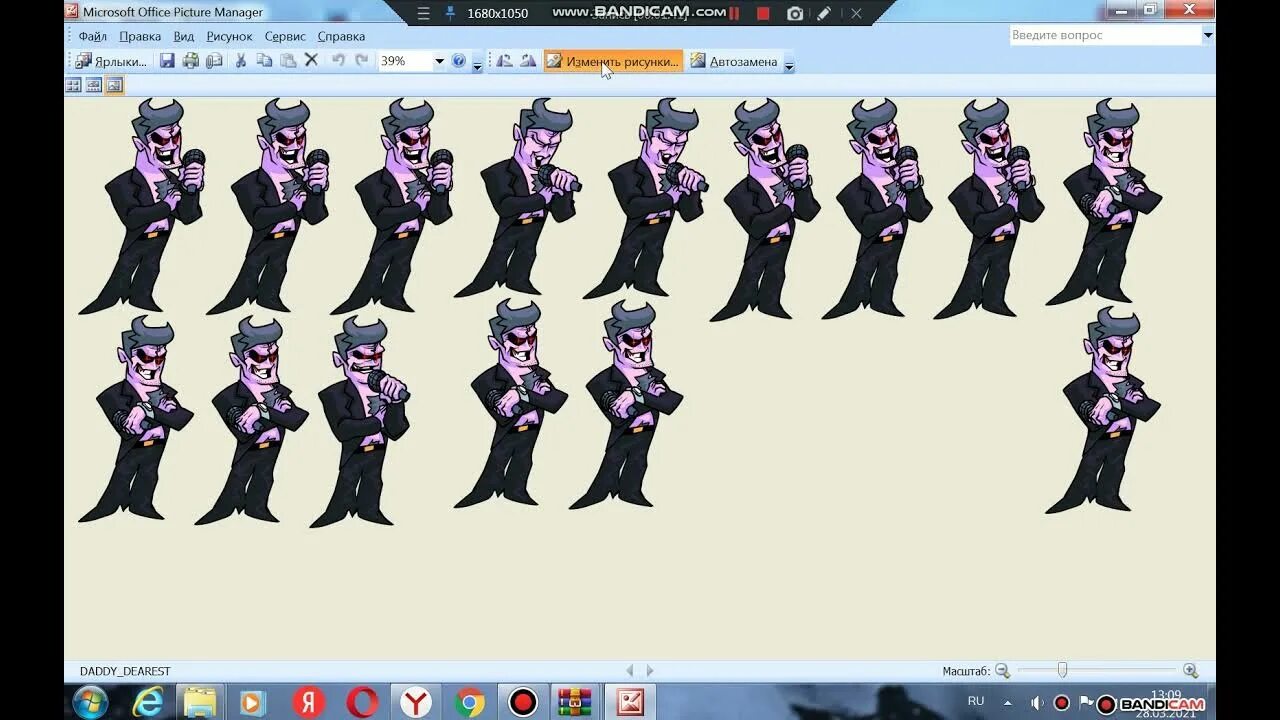This screenshot has height=720, width=1280.
Task: Click the Redo arrow icon
Action: [x=362, y=61]
